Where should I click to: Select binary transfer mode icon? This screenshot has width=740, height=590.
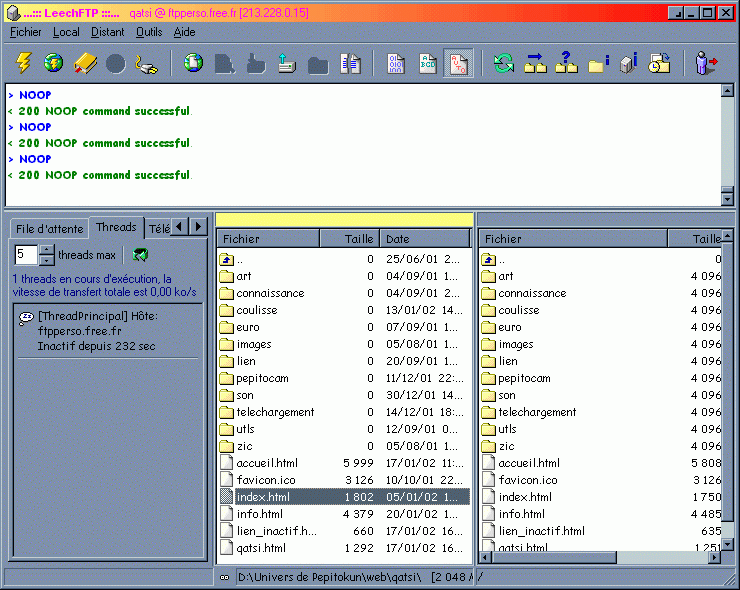395,64
